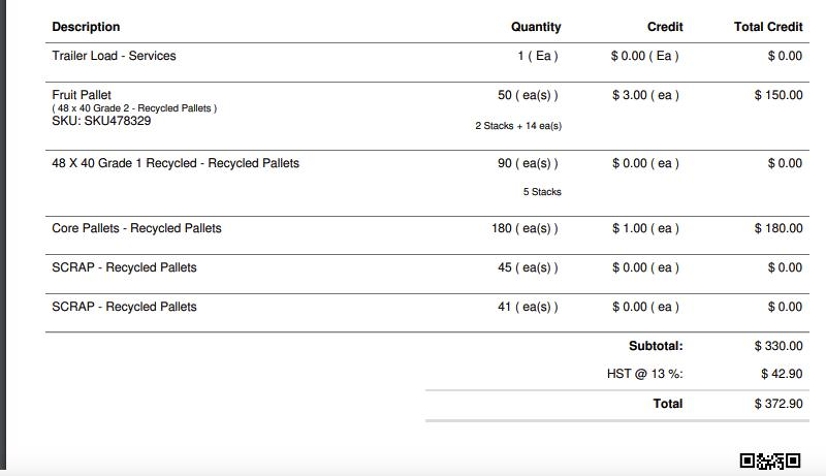Click the Quantity column header
Image resolution: width=826 pixels, height=476 pixels.
point(536,27)
